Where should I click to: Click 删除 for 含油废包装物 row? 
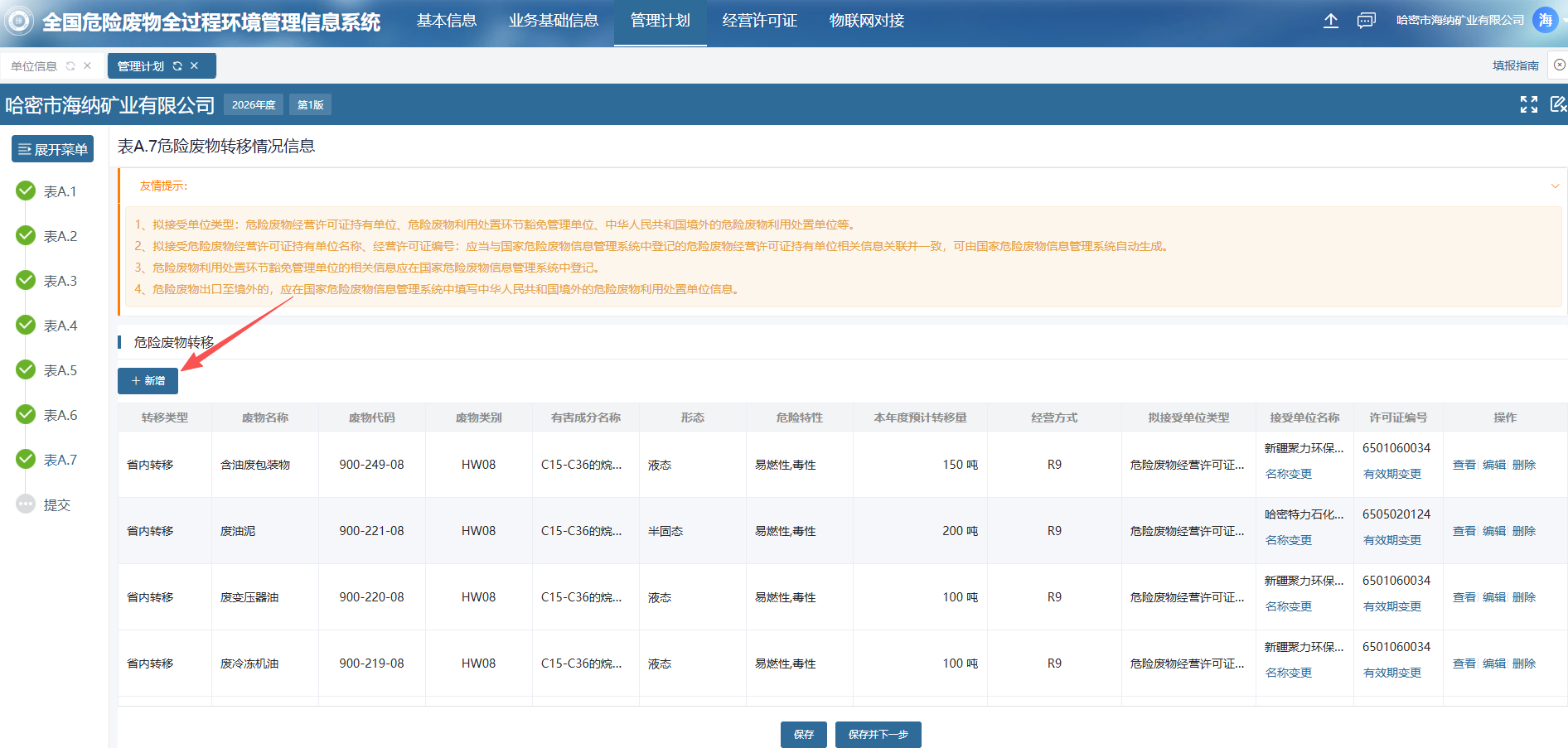click(x=1523, y=465)
